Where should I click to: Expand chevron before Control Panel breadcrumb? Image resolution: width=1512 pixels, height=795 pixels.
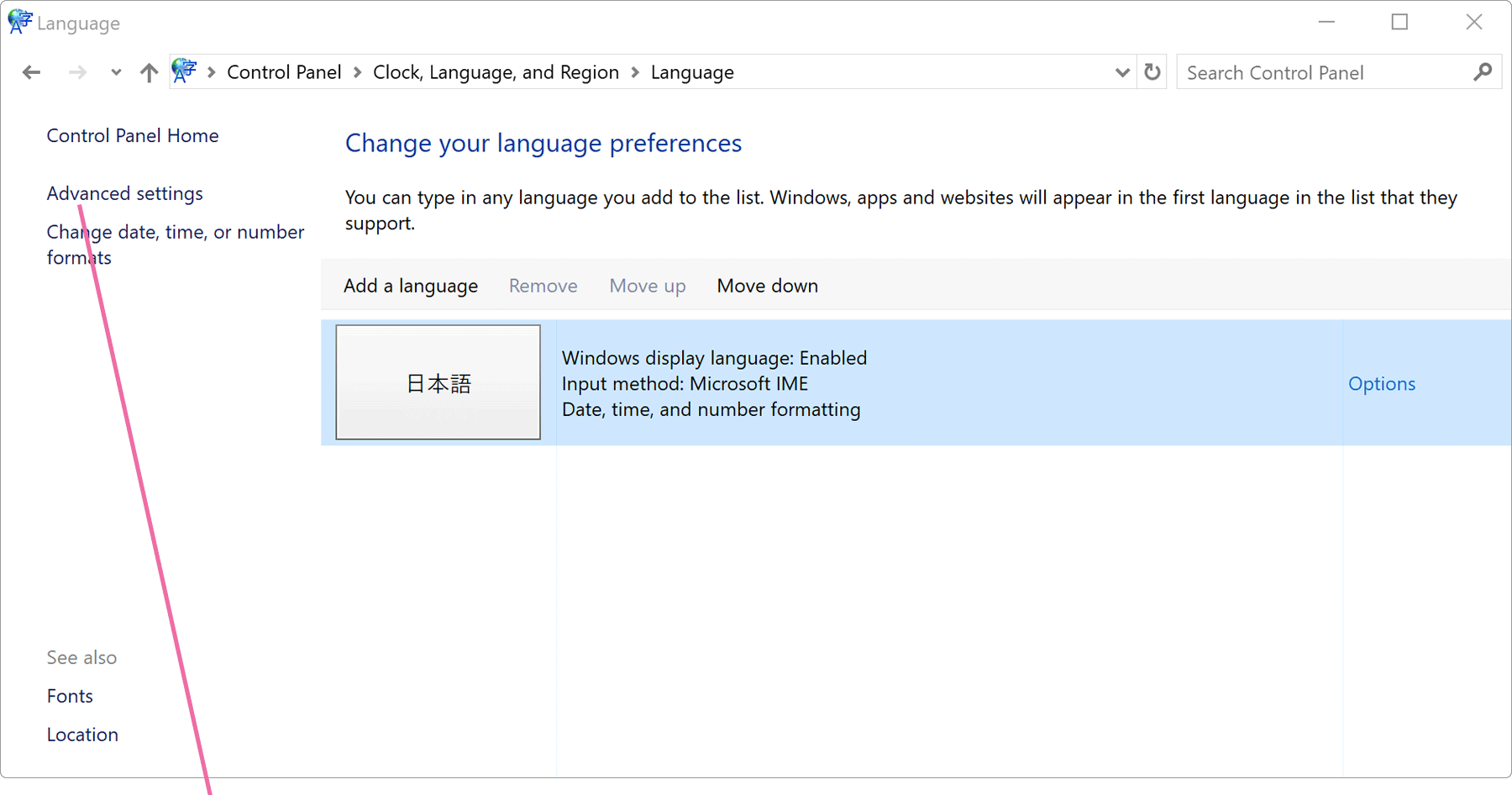[x=212, y=72]
